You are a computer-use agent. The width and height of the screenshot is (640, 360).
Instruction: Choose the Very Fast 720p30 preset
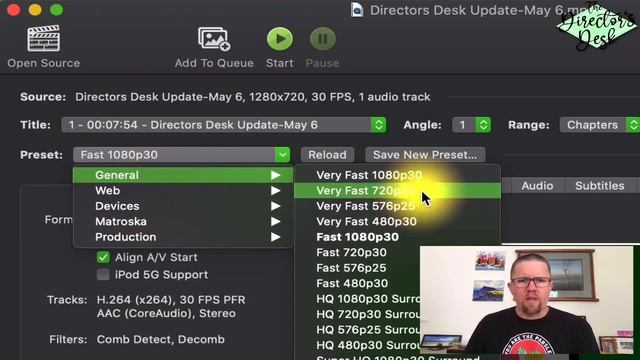tap(398, 191)
